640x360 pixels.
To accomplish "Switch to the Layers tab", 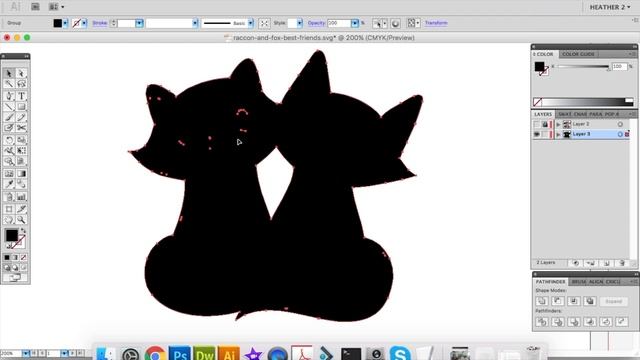I will point(543,114).
